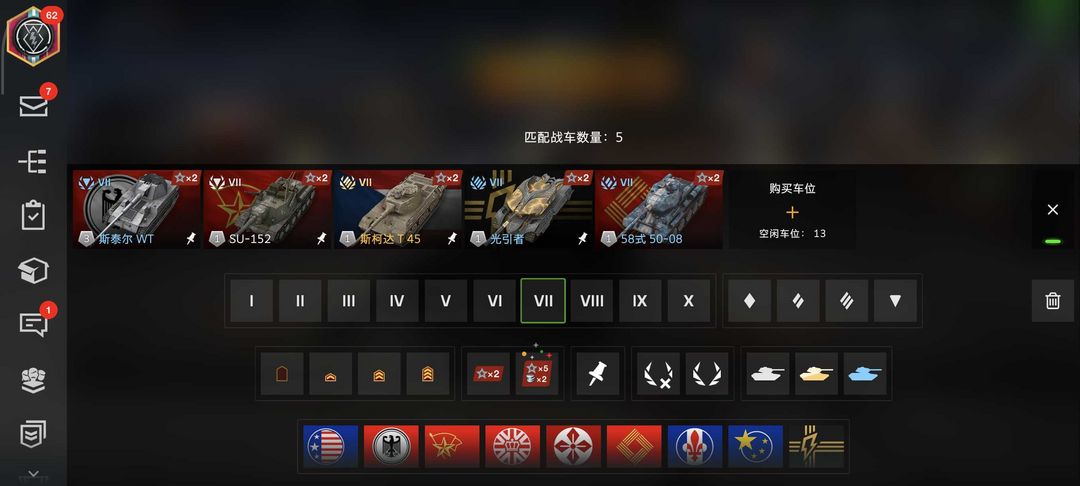
Task: Open the tech tree sidebar item
Action: coord(33,161)
